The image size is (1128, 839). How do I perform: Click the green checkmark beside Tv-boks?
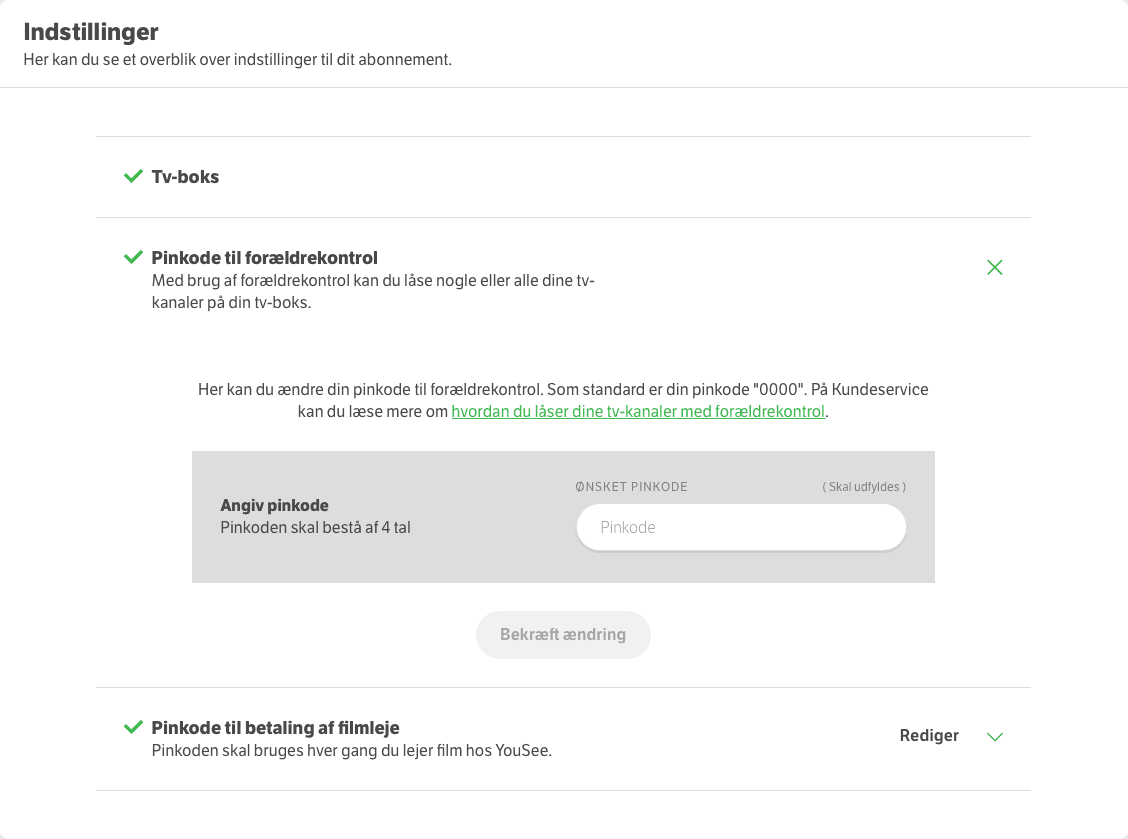133,177
